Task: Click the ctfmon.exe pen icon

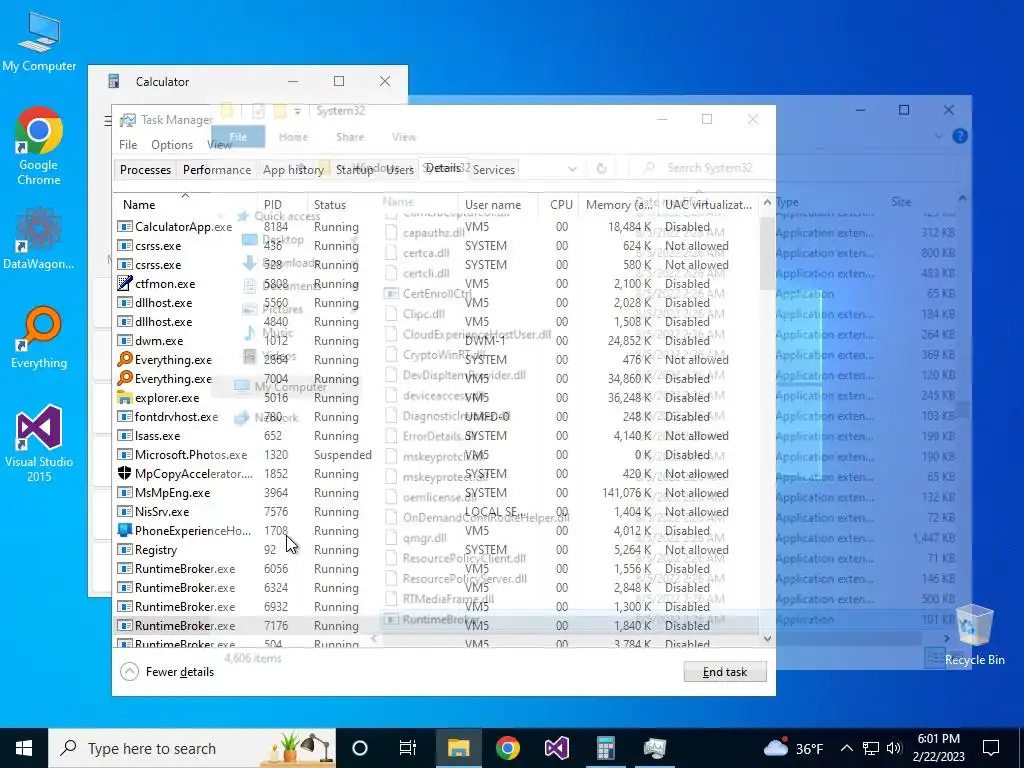Action: point(124,283)
